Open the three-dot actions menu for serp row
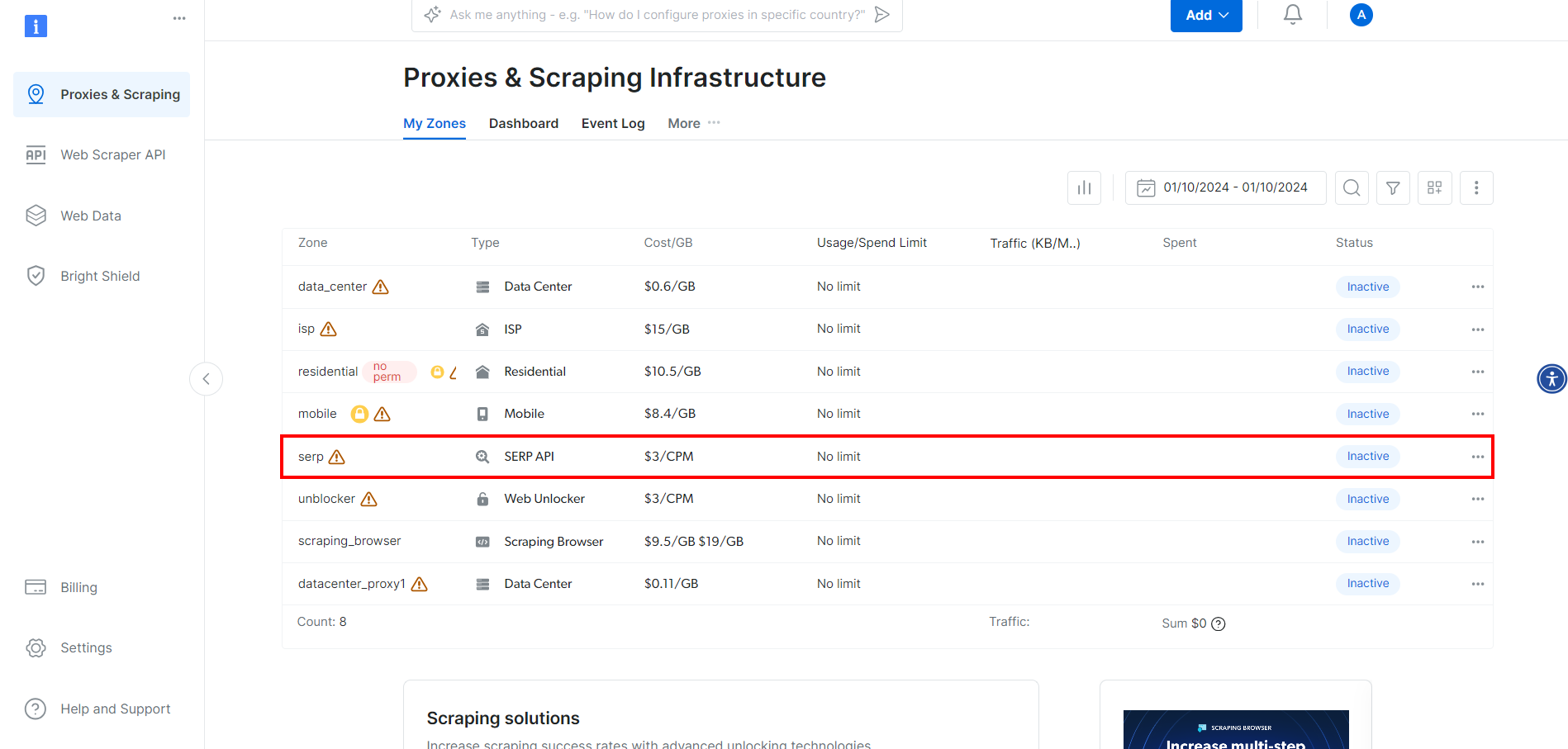 [1477, 457]
